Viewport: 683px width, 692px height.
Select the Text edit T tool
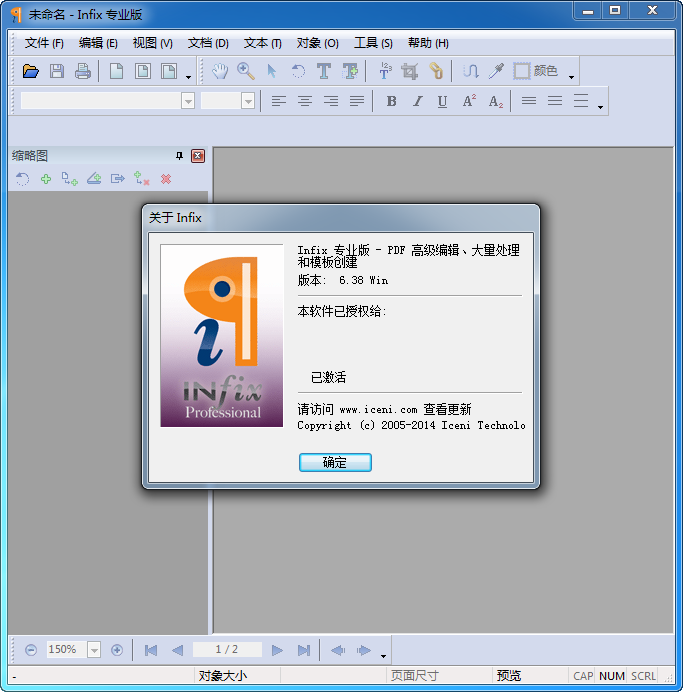[324, 71]
